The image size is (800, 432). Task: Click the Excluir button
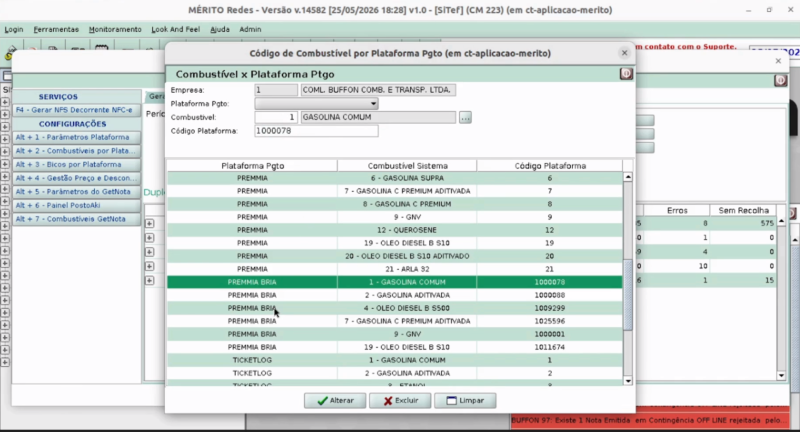pyautogui.click(x=401, y=400)
